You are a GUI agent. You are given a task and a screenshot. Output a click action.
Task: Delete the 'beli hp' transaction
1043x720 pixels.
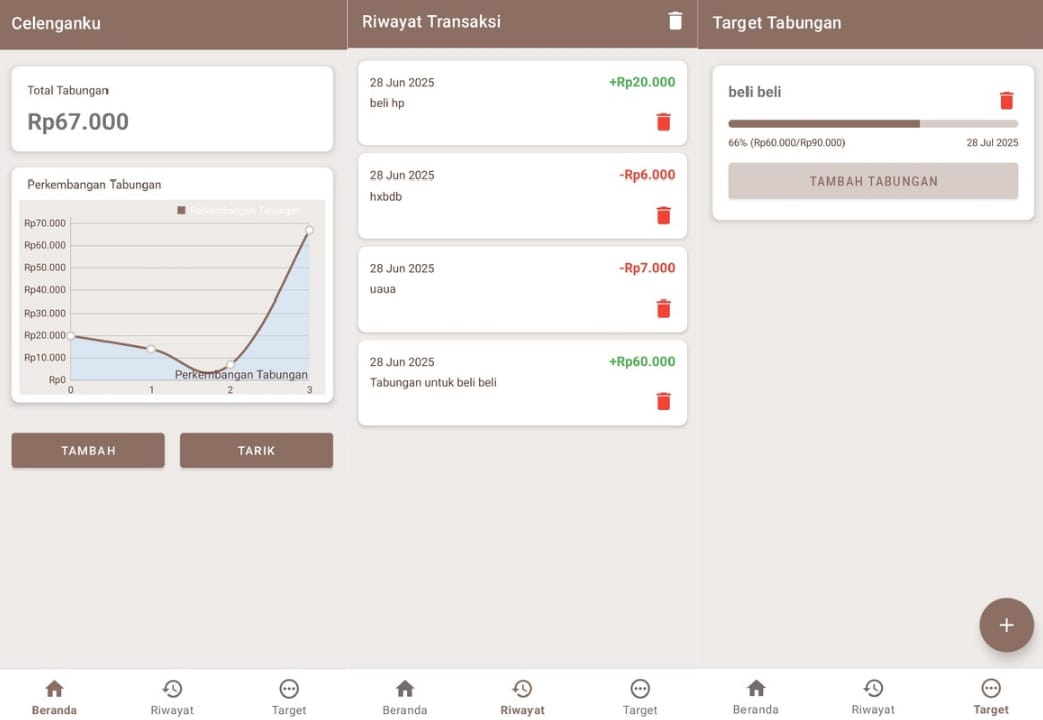pos(663,122)
